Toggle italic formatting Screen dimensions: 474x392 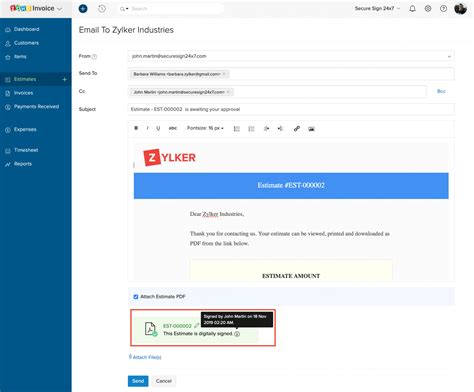coord(147,128)
